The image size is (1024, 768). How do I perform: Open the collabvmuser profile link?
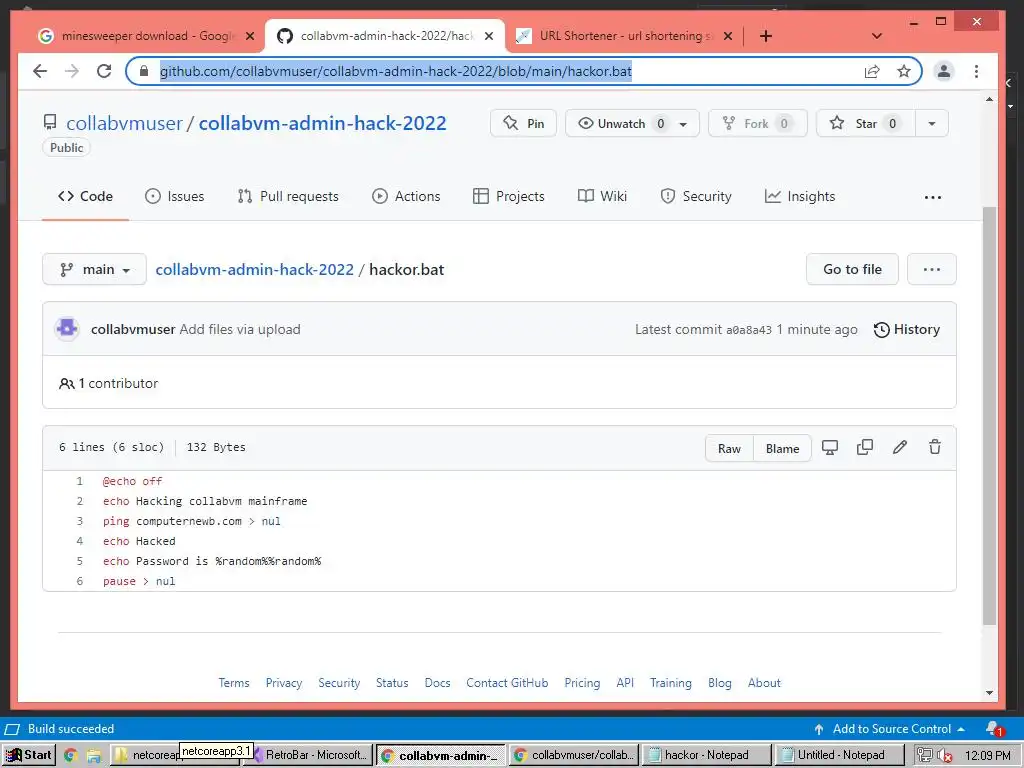pyautogui.click(x=124, y=123)
